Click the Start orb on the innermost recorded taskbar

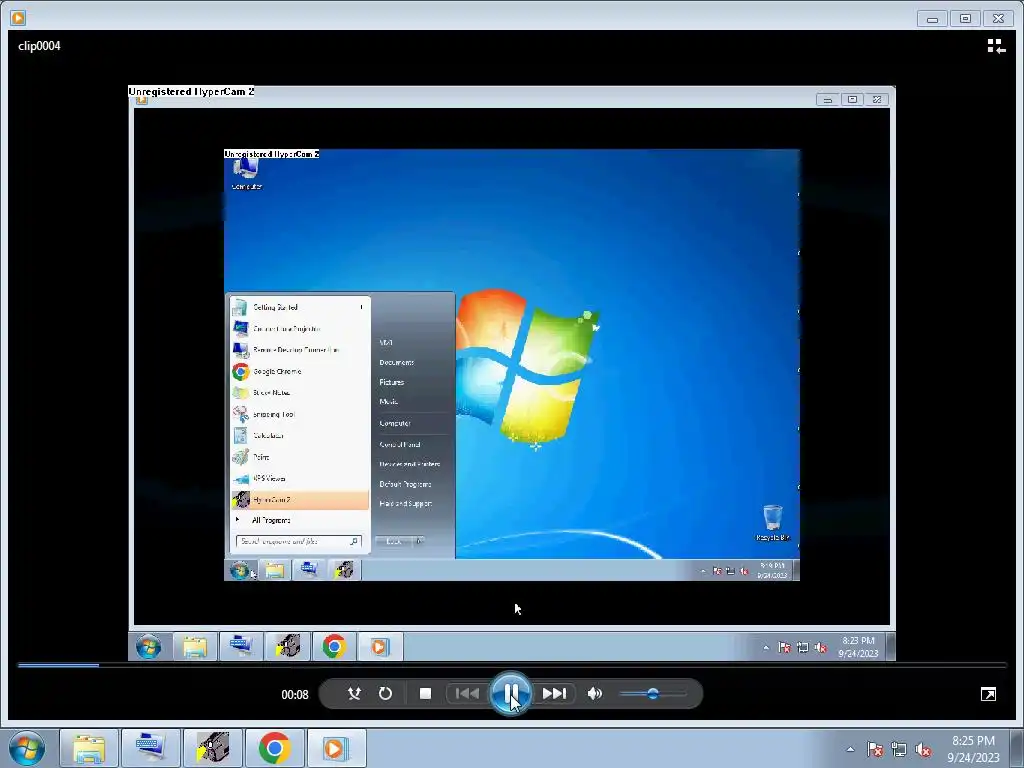[x=240, y=570]
